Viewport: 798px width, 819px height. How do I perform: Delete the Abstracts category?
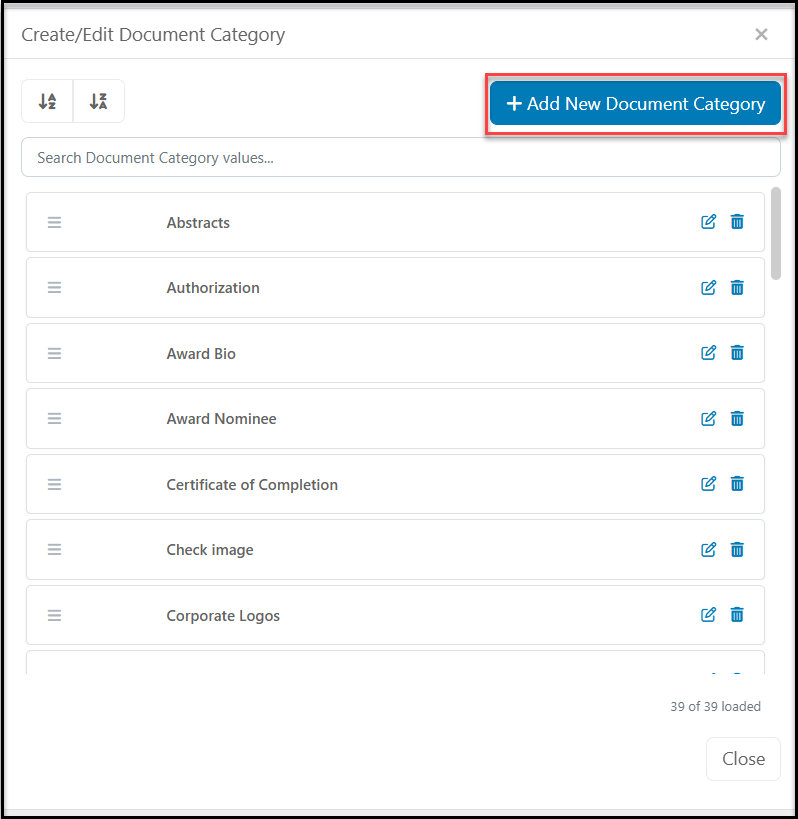(x=737, y=222)
